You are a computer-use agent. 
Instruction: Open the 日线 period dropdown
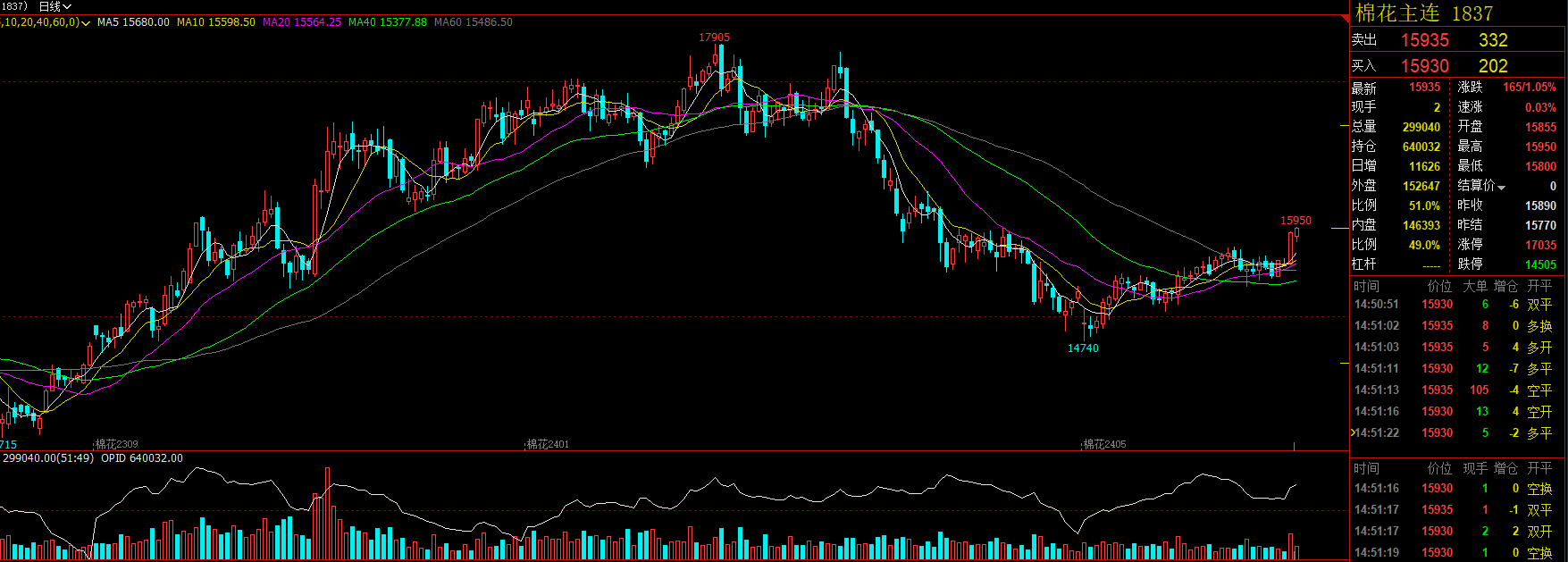[55, 6]
